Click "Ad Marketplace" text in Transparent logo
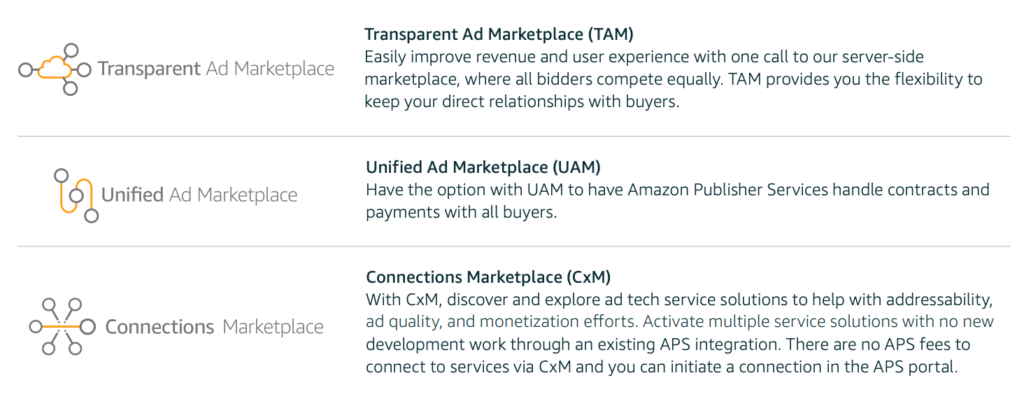This screenshot has height=399, width=1024. point(270,69)
